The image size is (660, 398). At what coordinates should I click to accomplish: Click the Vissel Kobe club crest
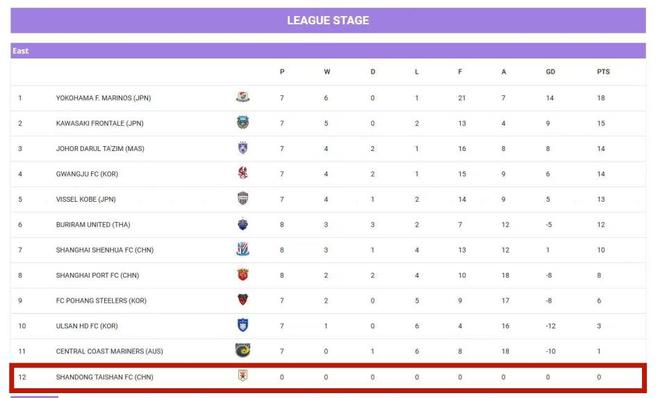click(x=242, y=198)
